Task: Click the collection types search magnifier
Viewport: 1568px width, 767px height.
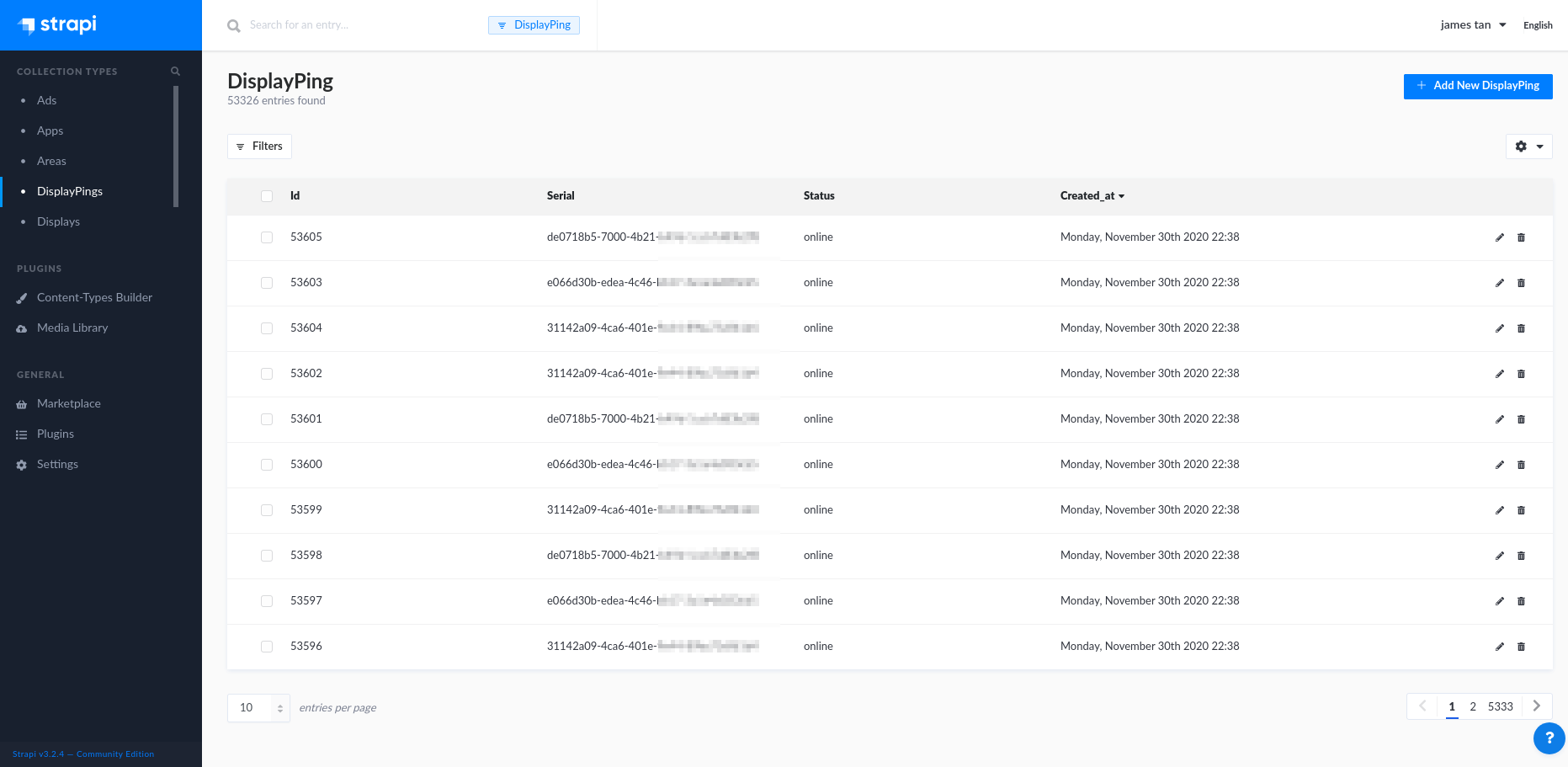Action: click(175, 72)
